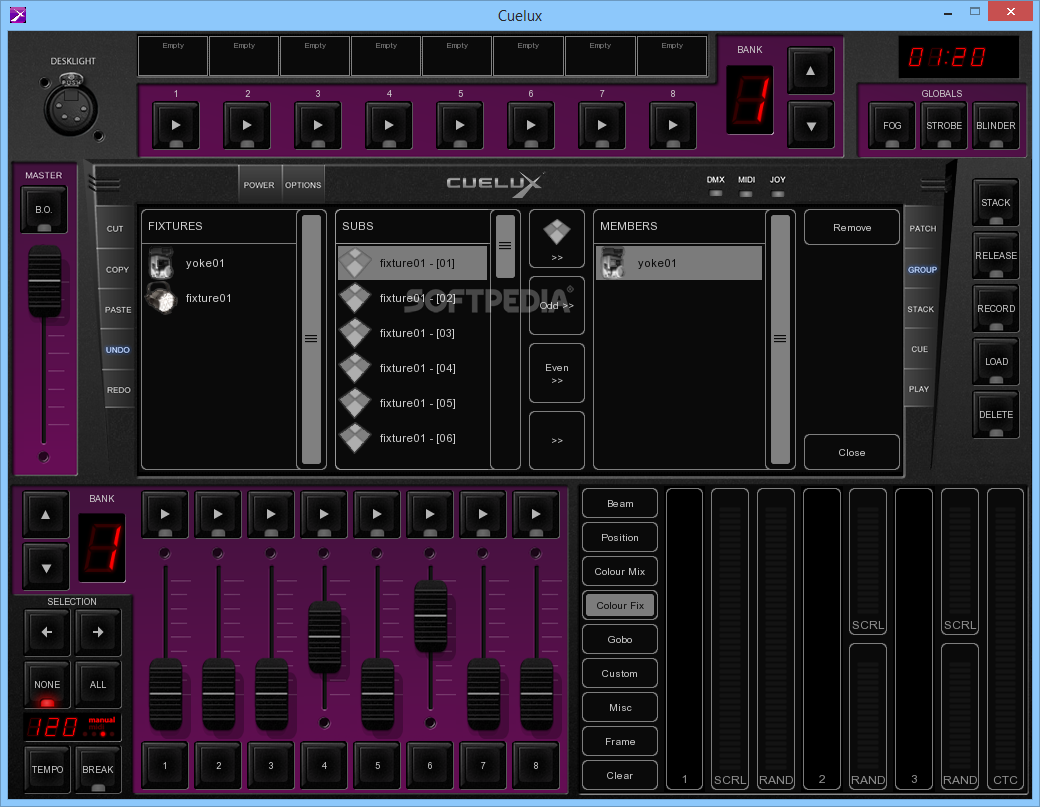Select the UNDO side tab
1040x807 pixels.
coord(117,350)
